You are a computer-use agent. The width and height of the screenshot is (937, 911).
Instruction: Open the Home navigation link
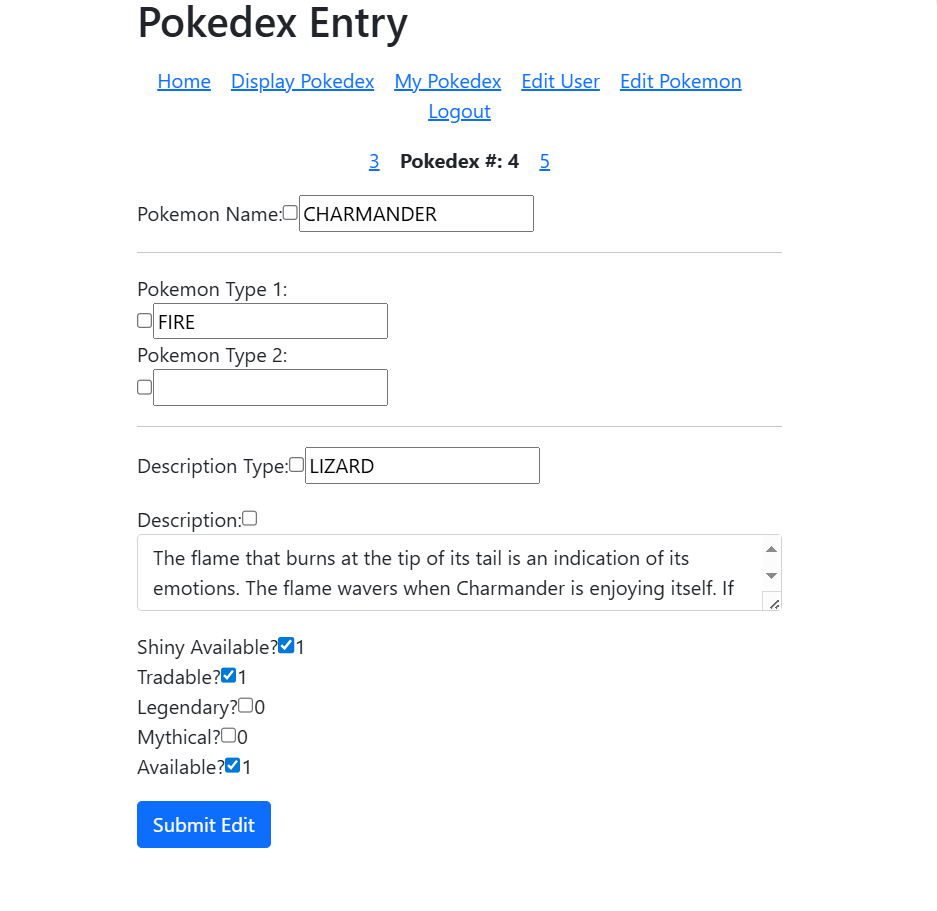(184, 82)
